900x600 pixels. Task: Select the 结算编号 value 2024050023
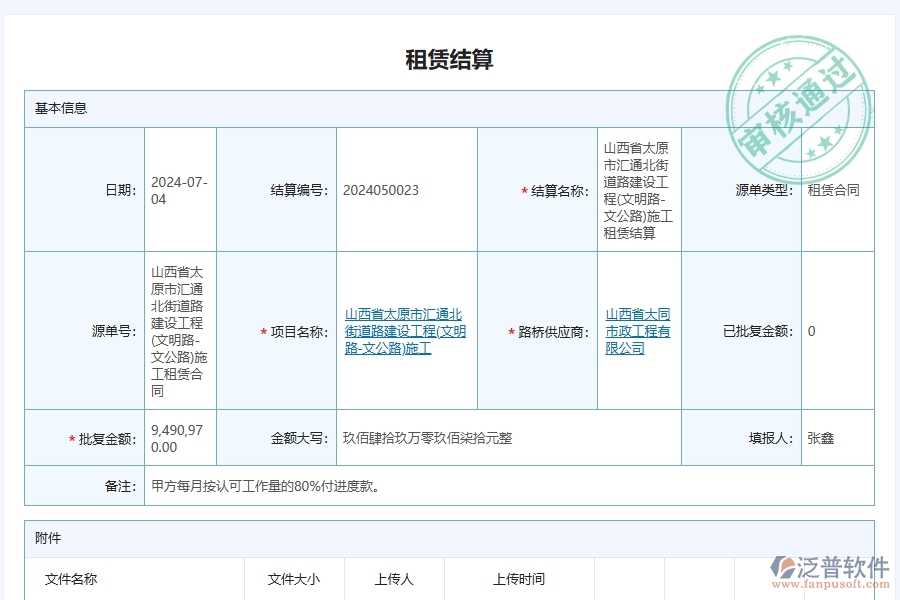[x=382, y=188]
